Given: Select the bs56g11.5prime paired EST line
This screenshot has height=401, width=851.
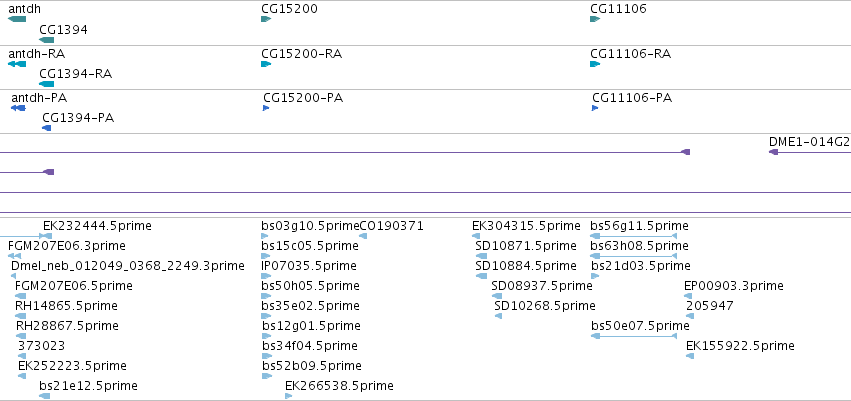Looking at the screenshot, I should pos(633,236).
